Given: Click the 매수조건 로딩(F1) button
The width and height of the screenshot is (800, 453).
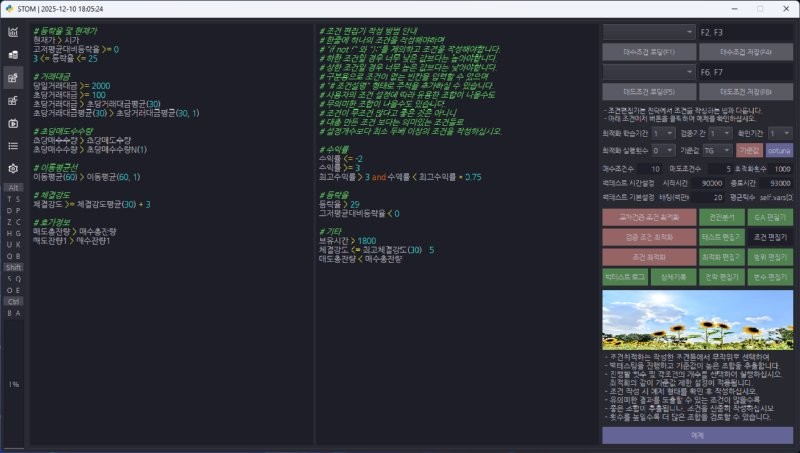Looking at the screenshot, I should (649, 51).
